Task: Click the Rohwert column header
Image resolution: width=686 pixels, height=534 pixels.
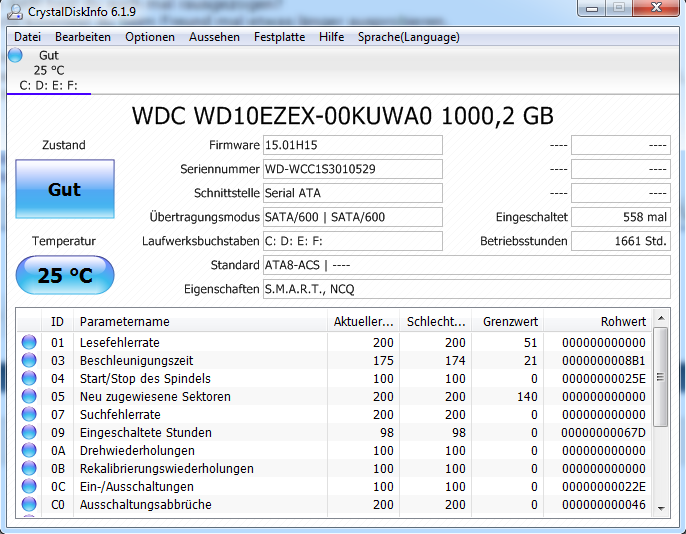Action: [x=598, y=321]
